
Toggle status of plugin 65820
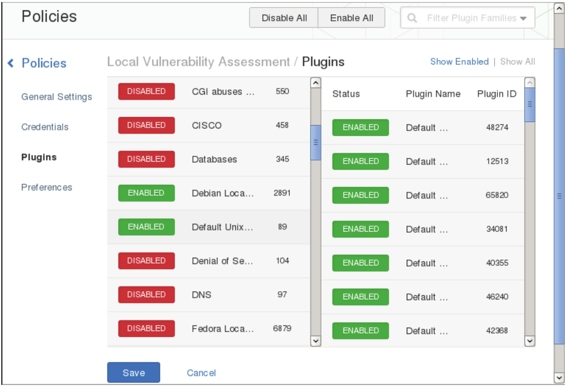[361, 195]
